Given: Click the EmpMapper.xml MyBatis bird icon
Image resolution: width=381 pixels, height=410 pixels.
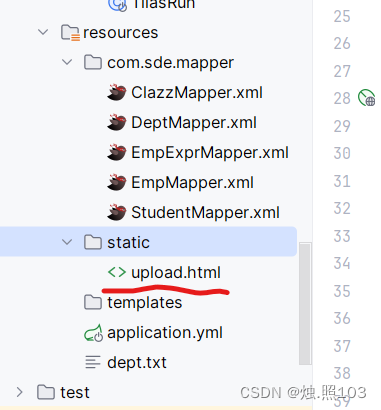Looking at the screenshot, I should point(117,182).
